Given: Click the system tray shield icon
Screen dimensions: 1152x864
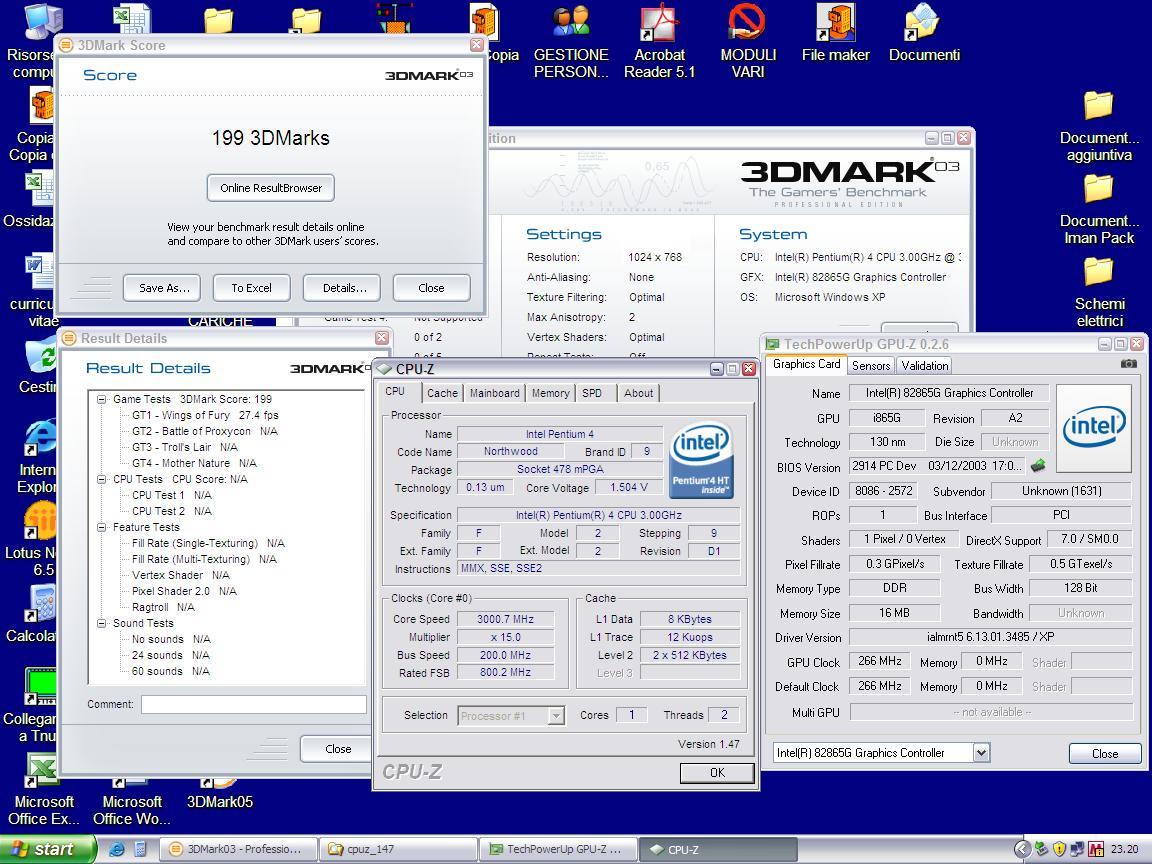Looking at the screenshot, I should (x=1059, y=849).
